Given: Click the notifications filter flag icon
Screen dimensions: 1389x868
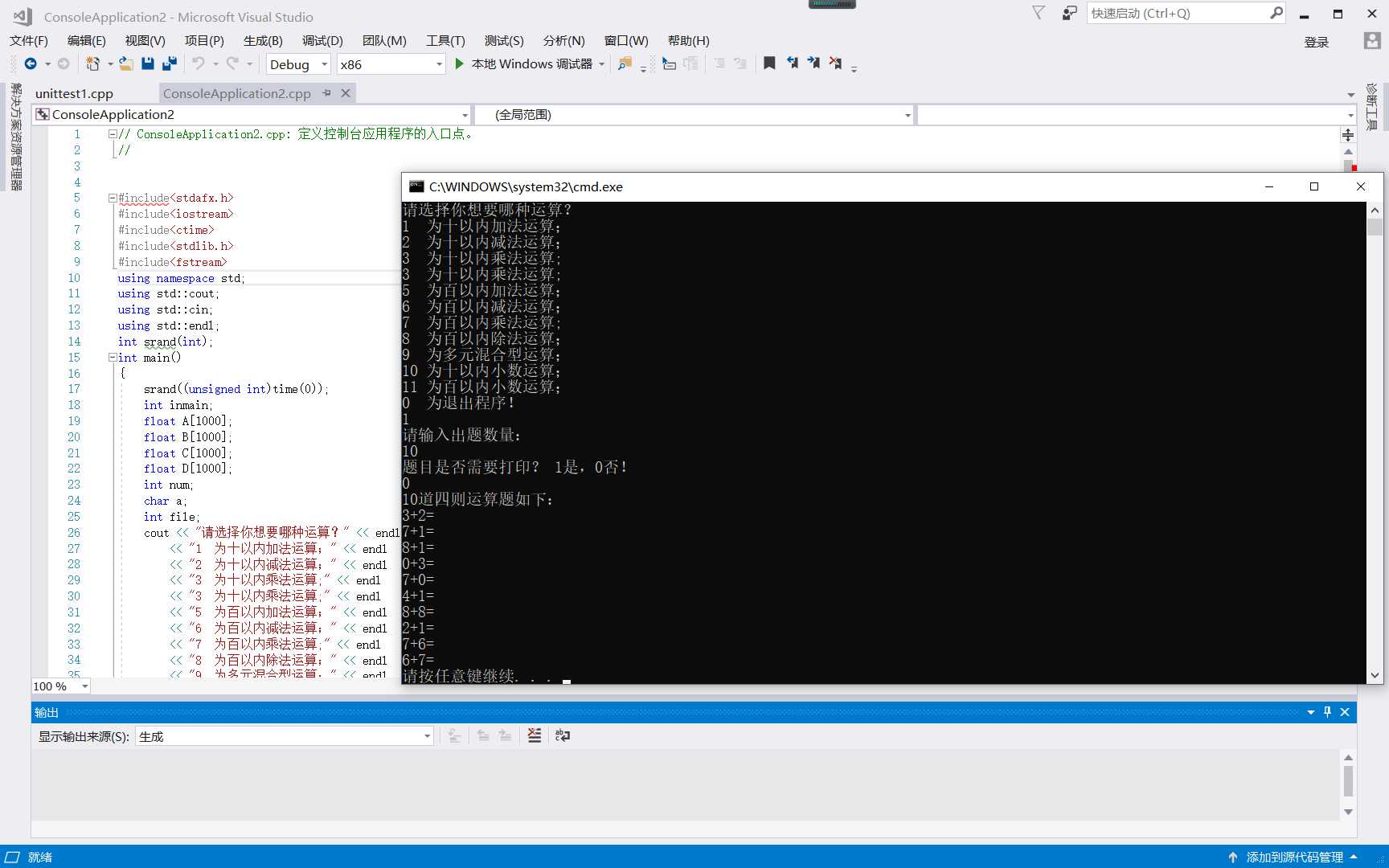Looking at the screenshot, I should click(1039, 13).
